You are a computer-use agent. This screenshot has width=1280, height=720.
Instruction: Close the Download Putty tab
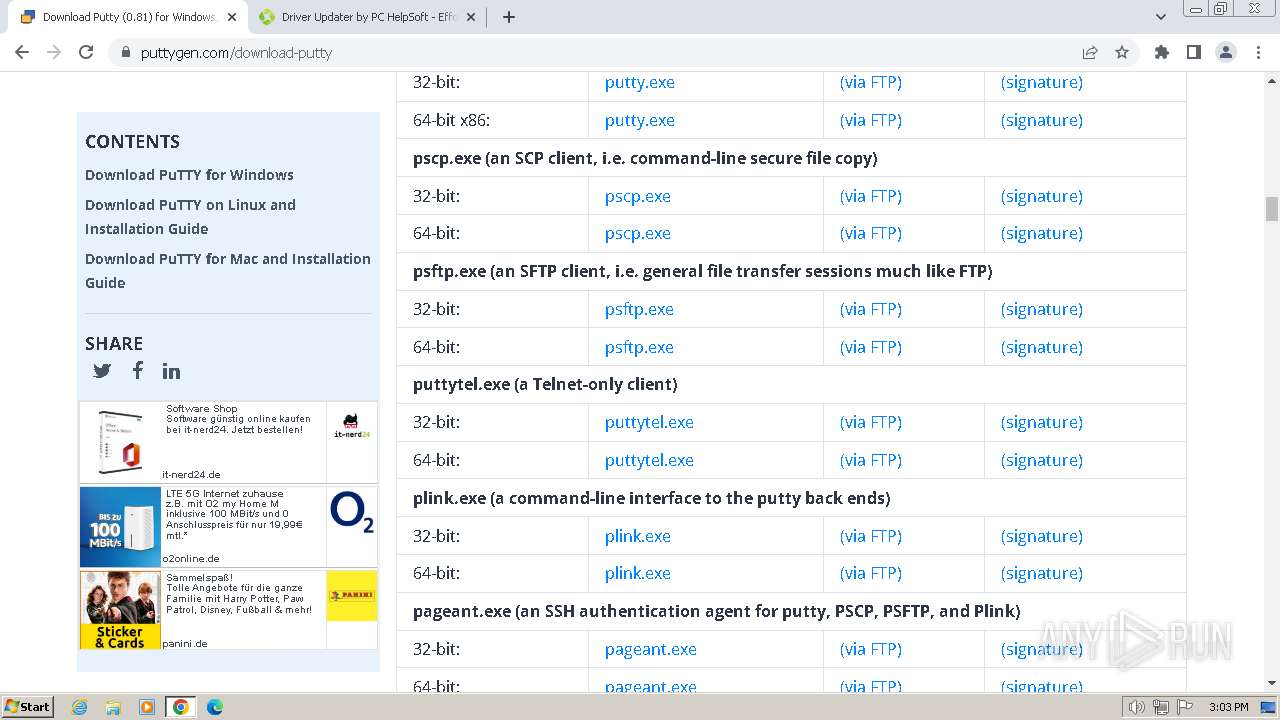(232, 17)
